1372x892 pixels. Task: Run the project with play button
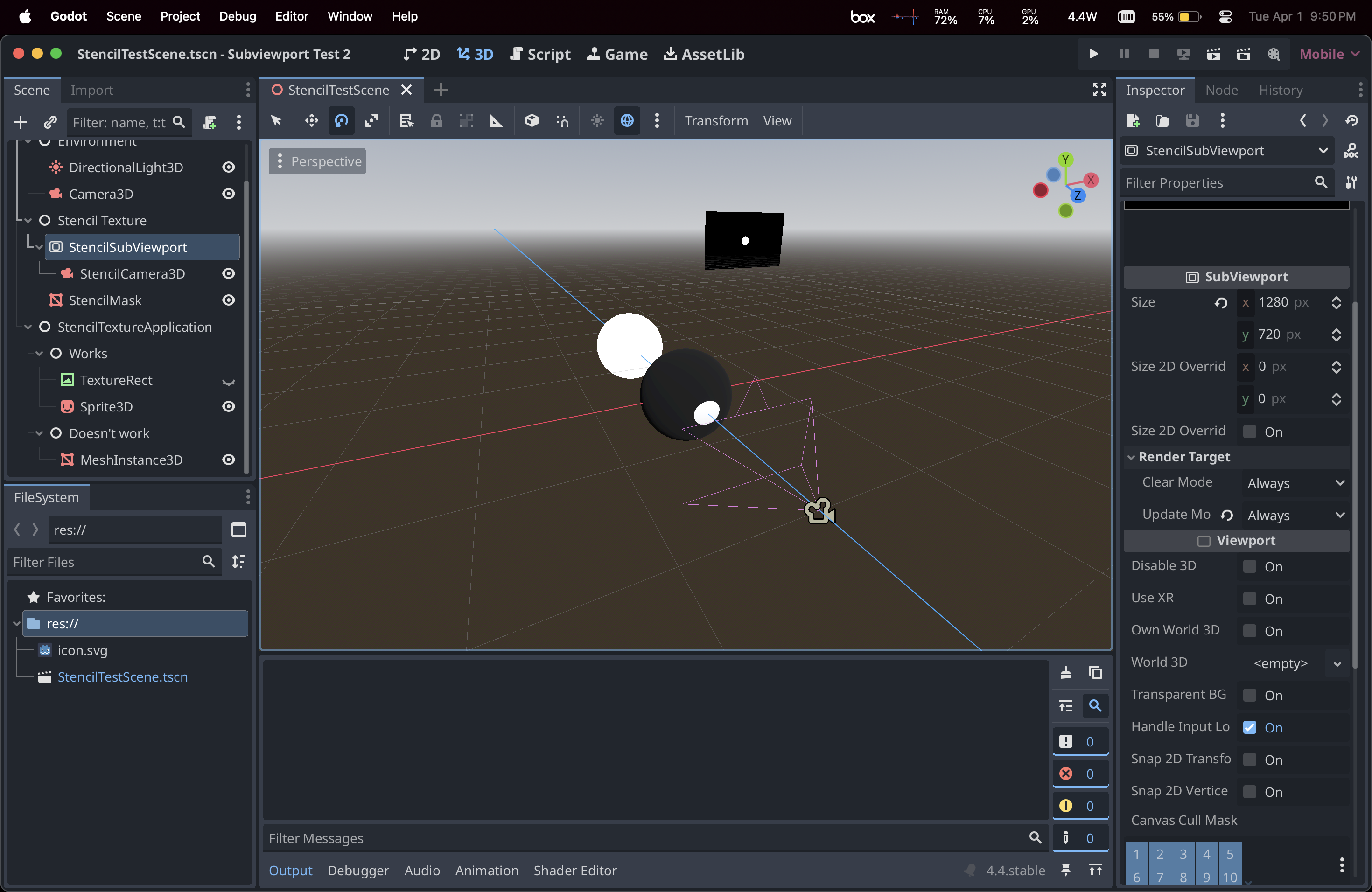tap(1093, 54)
